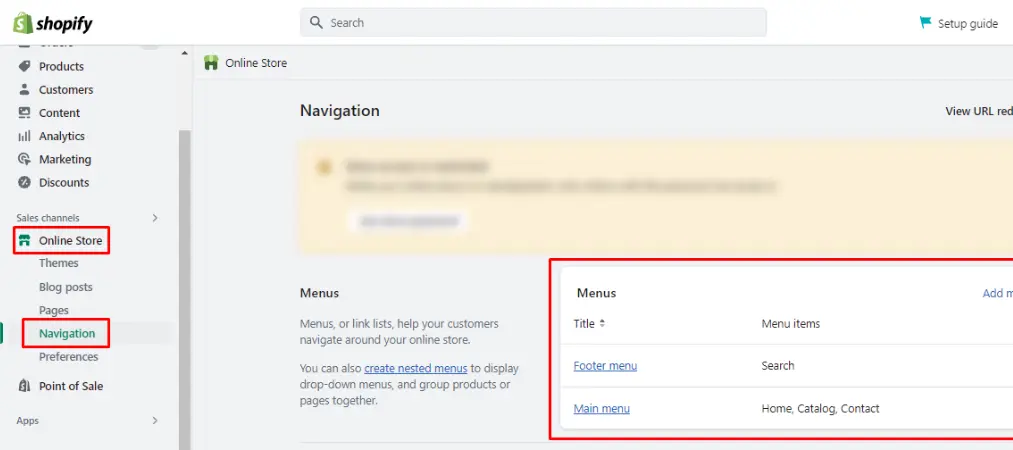
Task: Click the Title column header
Action: click(x=584, y=323)
